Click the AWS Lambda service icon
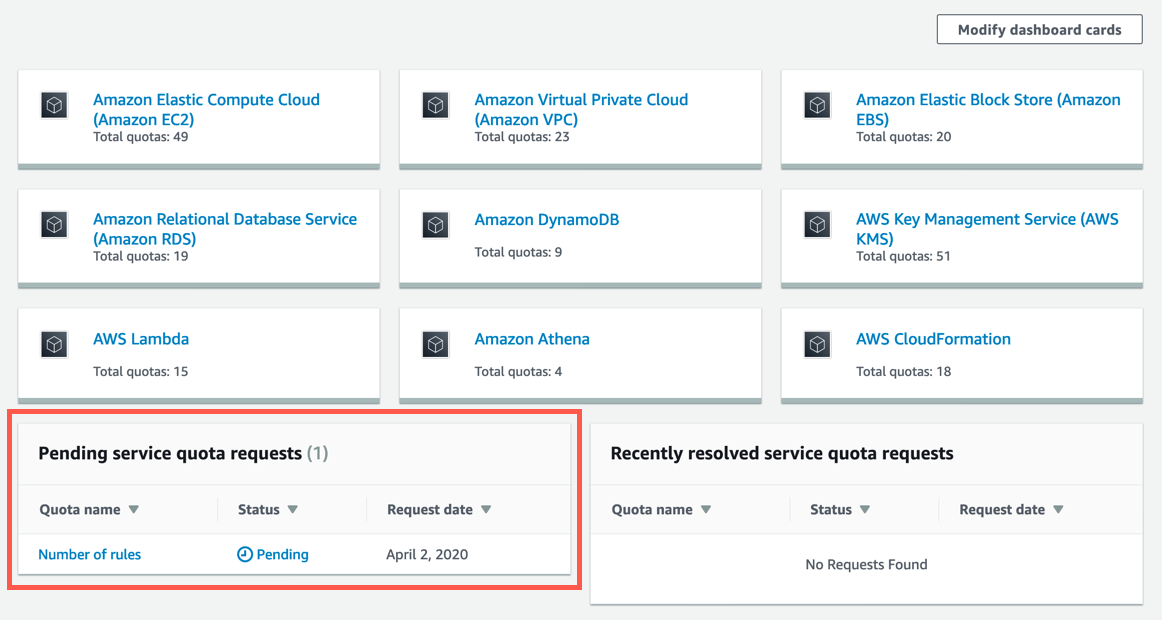The image size is (1162, 620). (x=53, y=343)
